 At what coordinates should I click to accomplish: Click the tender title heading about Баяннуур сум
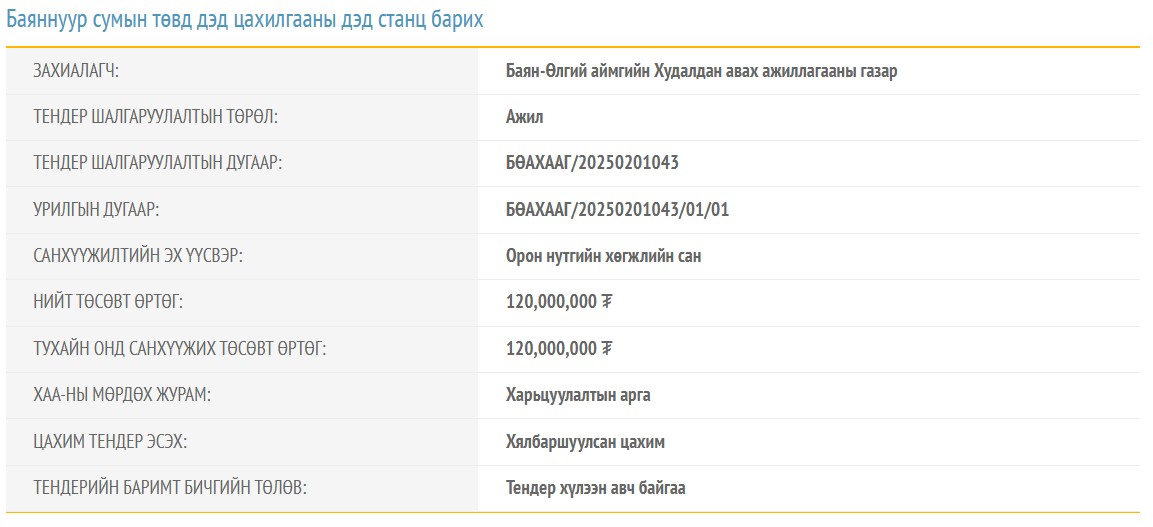245,20
